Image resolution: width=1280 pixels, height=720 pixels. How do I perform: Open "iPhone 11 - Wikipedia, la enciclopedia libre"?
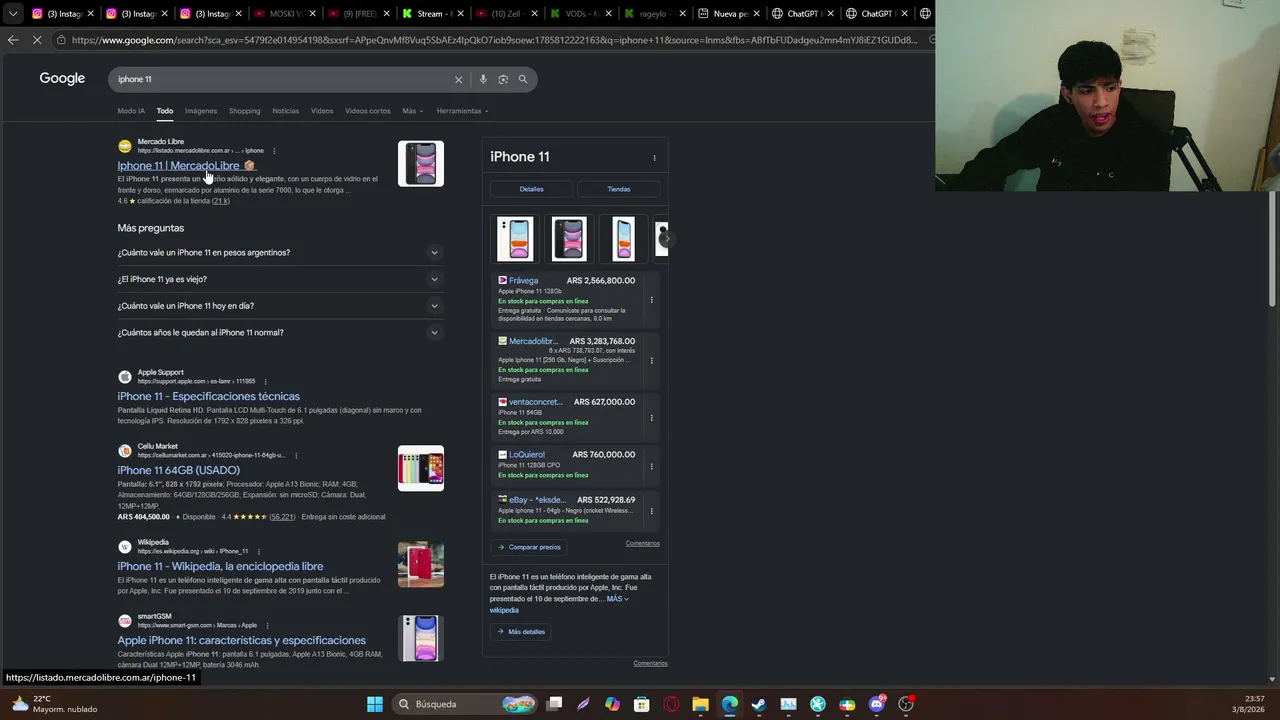tap(220, 566)
